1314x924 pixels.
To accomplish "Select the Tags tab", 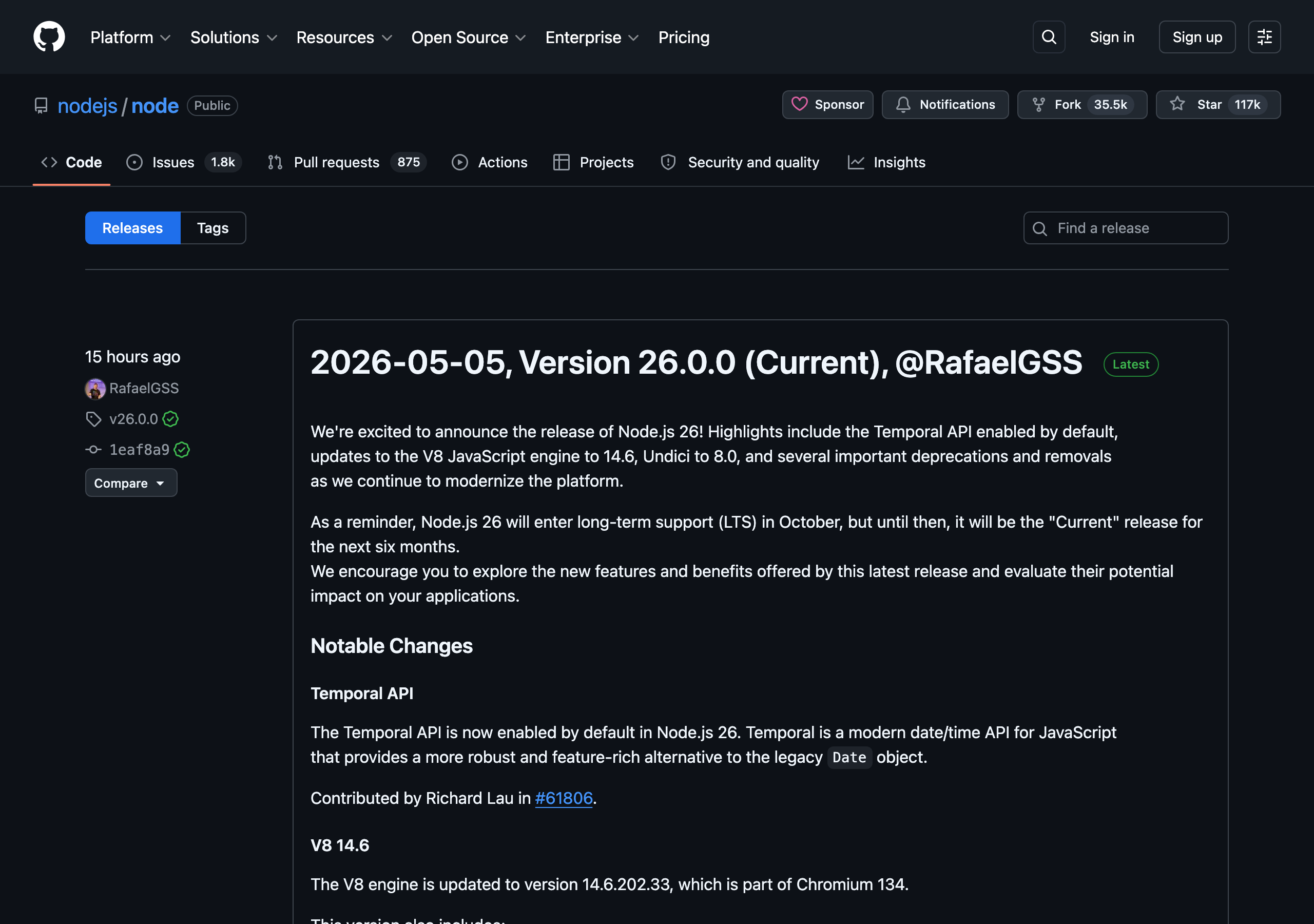I will [x=213, y=228].
